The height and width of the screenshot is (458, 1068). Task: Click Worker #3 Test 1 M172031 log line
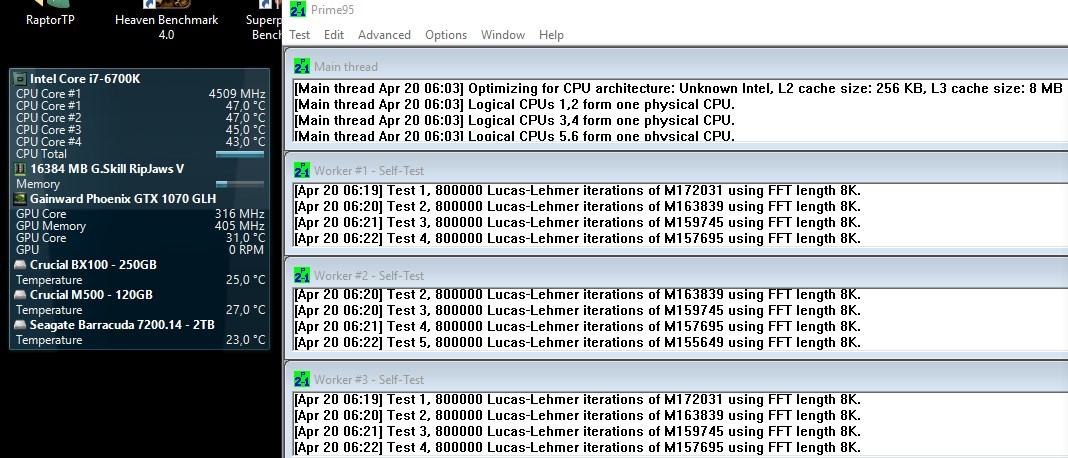click(x=578, y=399)
